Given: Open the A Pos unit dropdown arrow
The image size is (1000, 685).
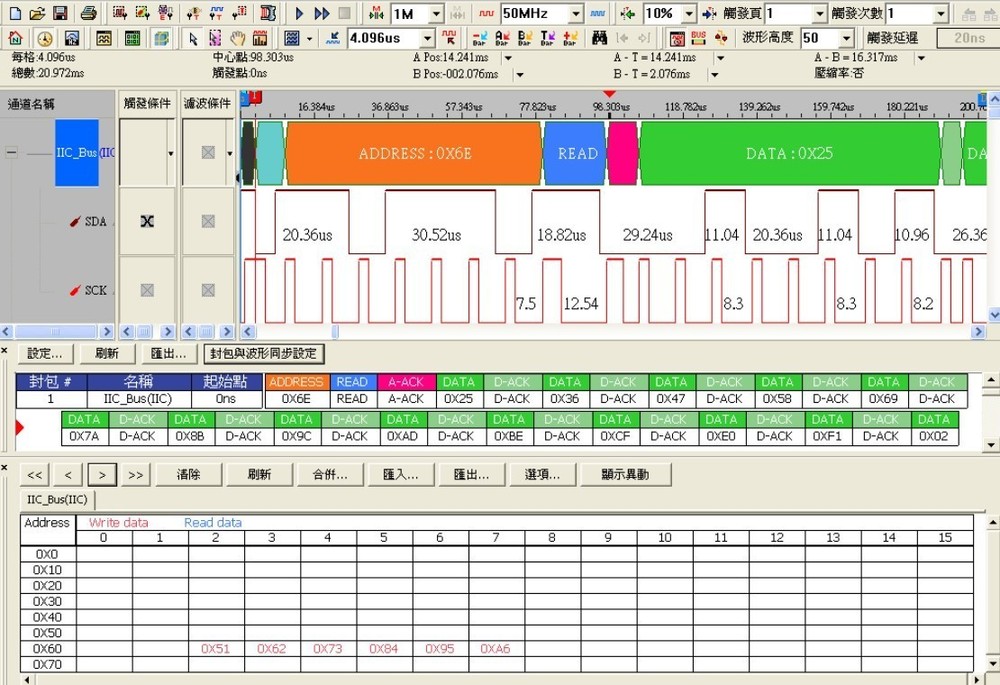Looking at the screenshot, I should 508,58.
